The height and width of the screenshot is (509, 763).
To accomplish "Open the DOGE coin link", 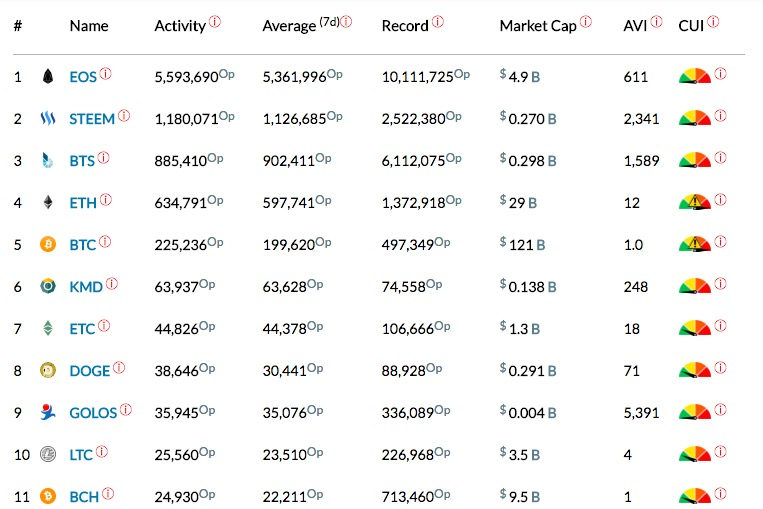I will [90, 371].
